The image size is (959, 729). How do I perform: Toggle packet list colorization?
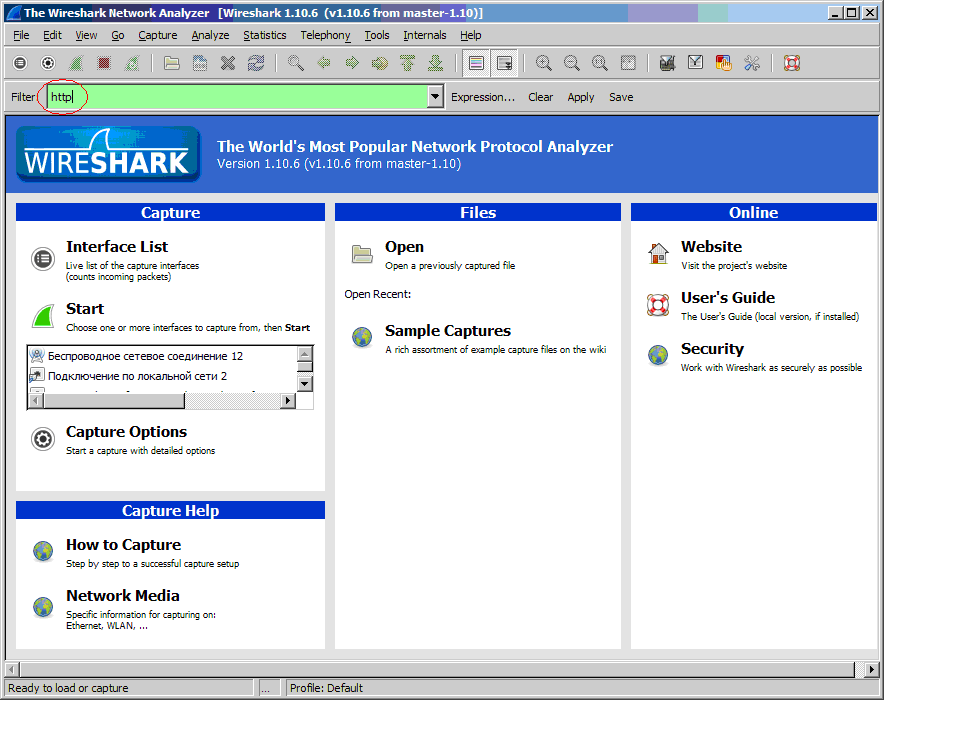(476, 63)
